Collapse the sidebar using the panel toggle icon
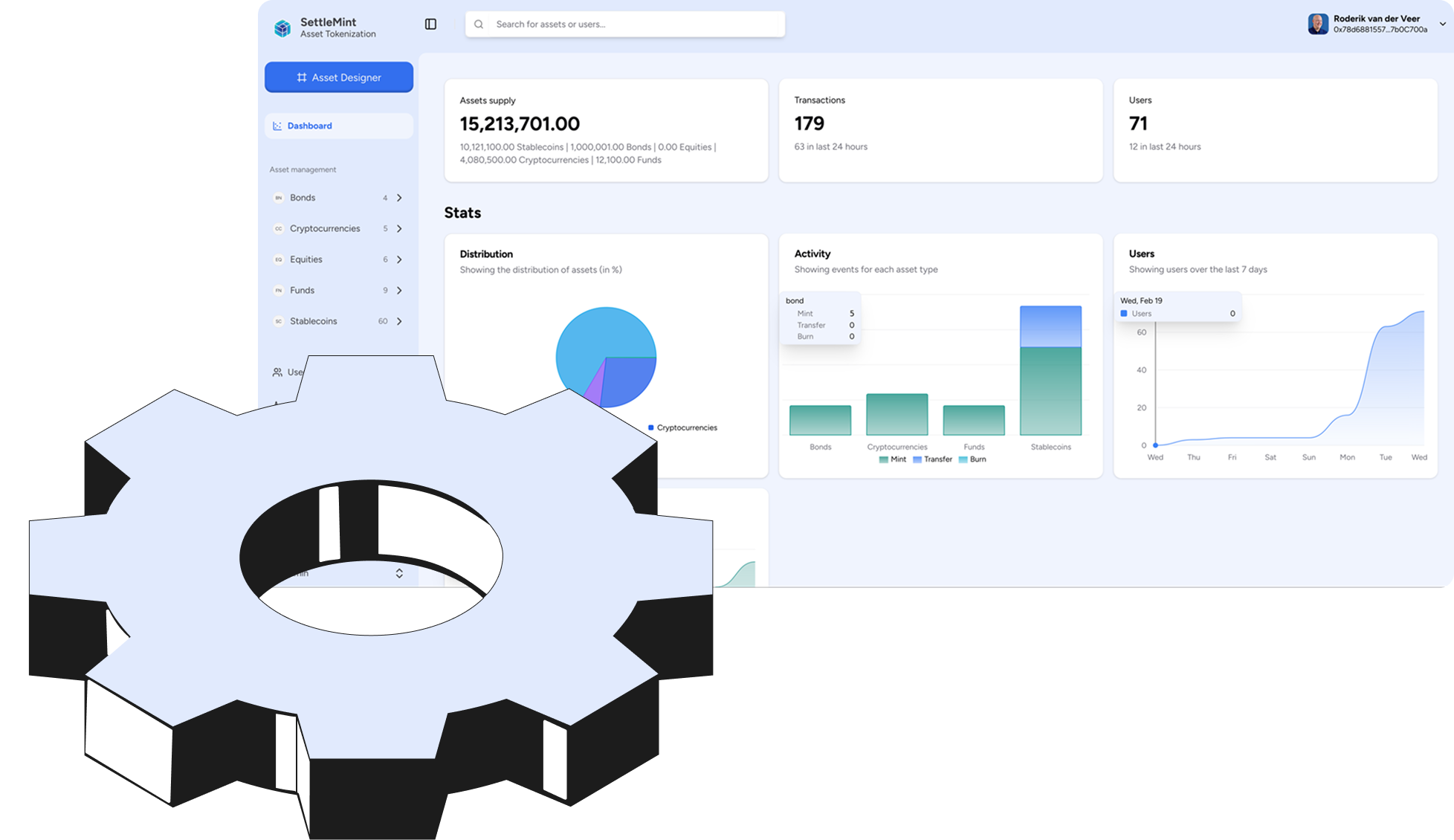The width and height of the screenshot is (1454, 840). 430,24
